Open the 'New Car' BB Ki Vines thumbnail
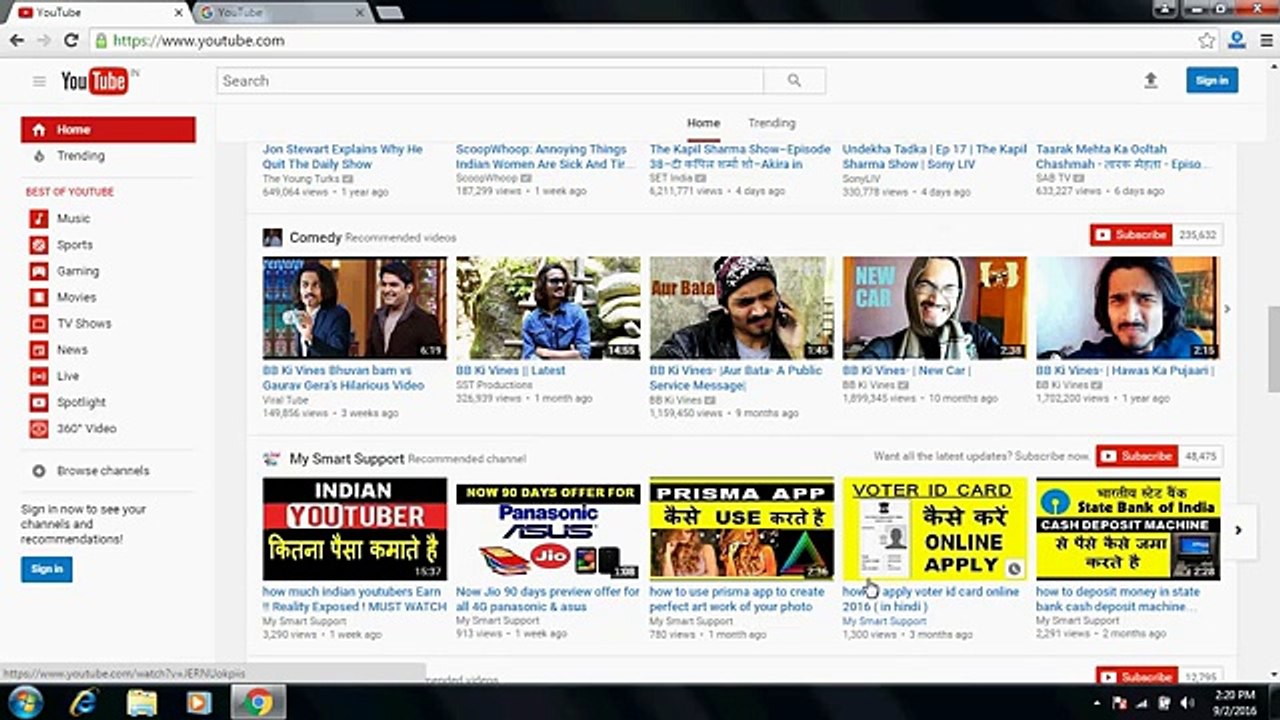The width and height of the screenshot is (1280, 720). click(934, 308)
